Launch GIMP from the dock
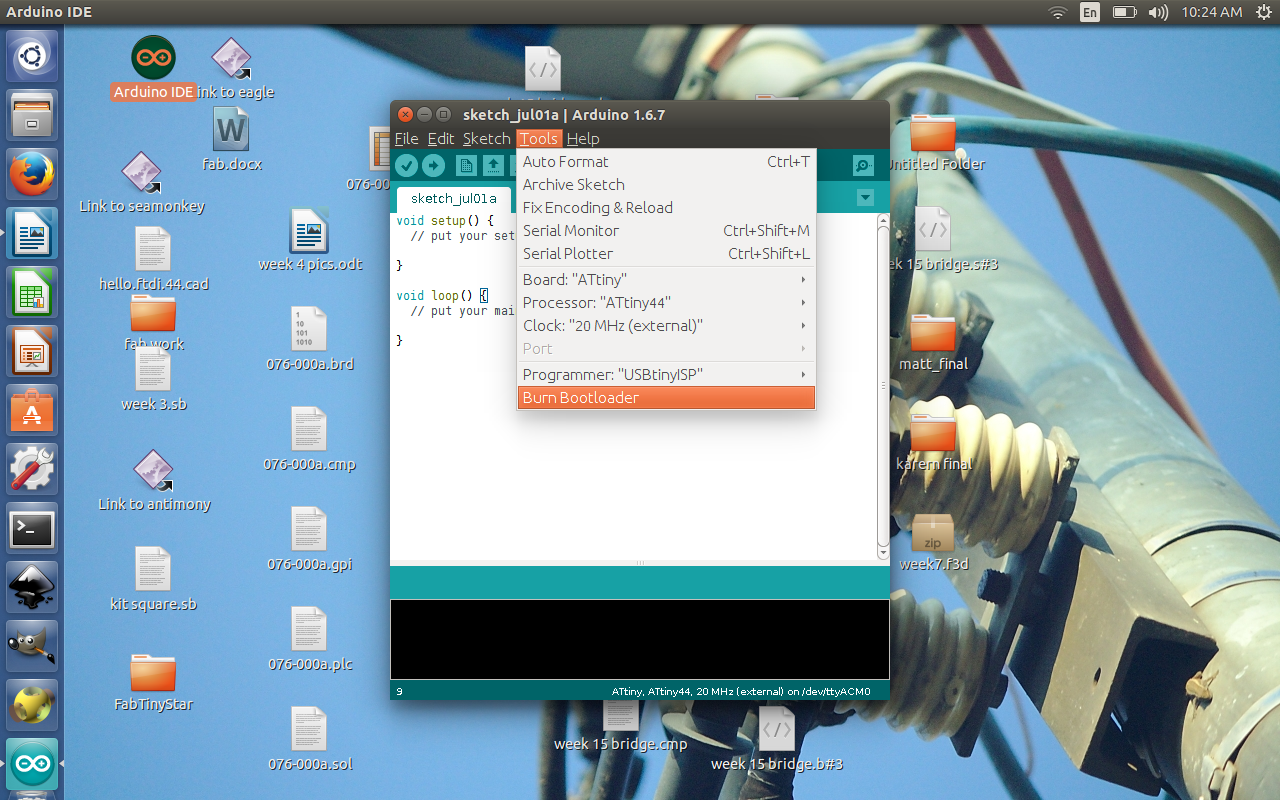This screenshot has height=800, width=1280. click(x=32, y=647)
